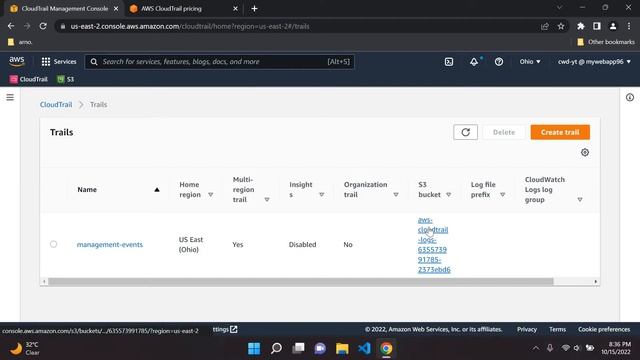This screenshot has height=360, width=640.
Task: Open Task View on the taskbar
Action: [x=298, y=348]
